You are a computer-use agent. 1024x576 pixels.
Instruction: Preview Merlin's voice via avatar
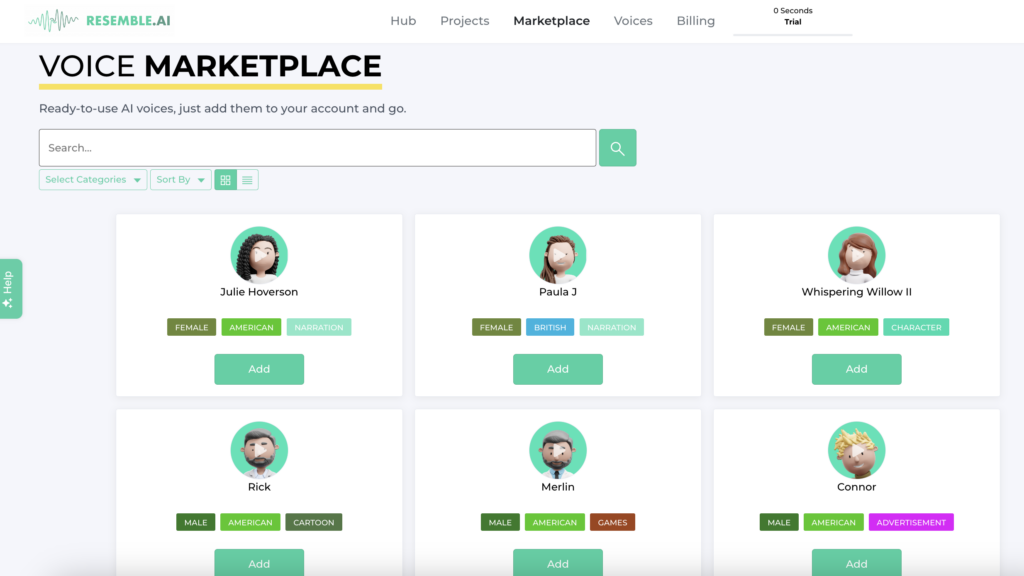(x=557, y=450)
